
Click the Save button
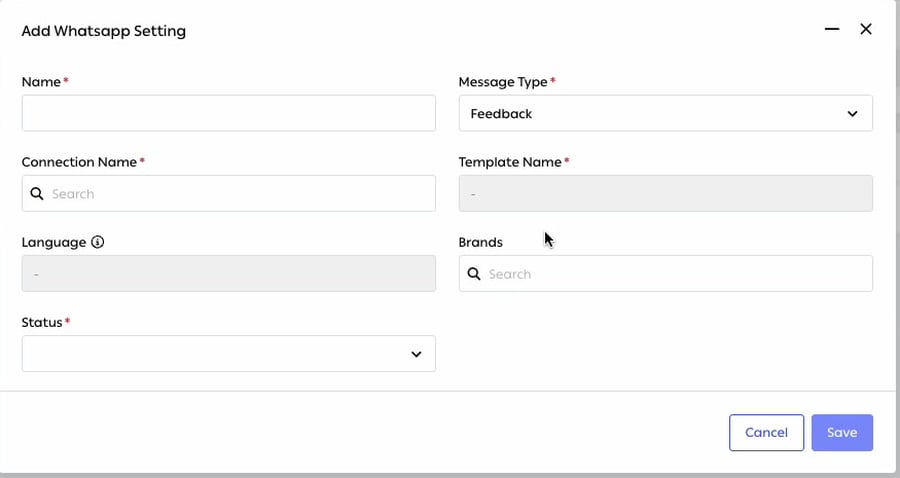pyautogui.click(x=842, y=433)
